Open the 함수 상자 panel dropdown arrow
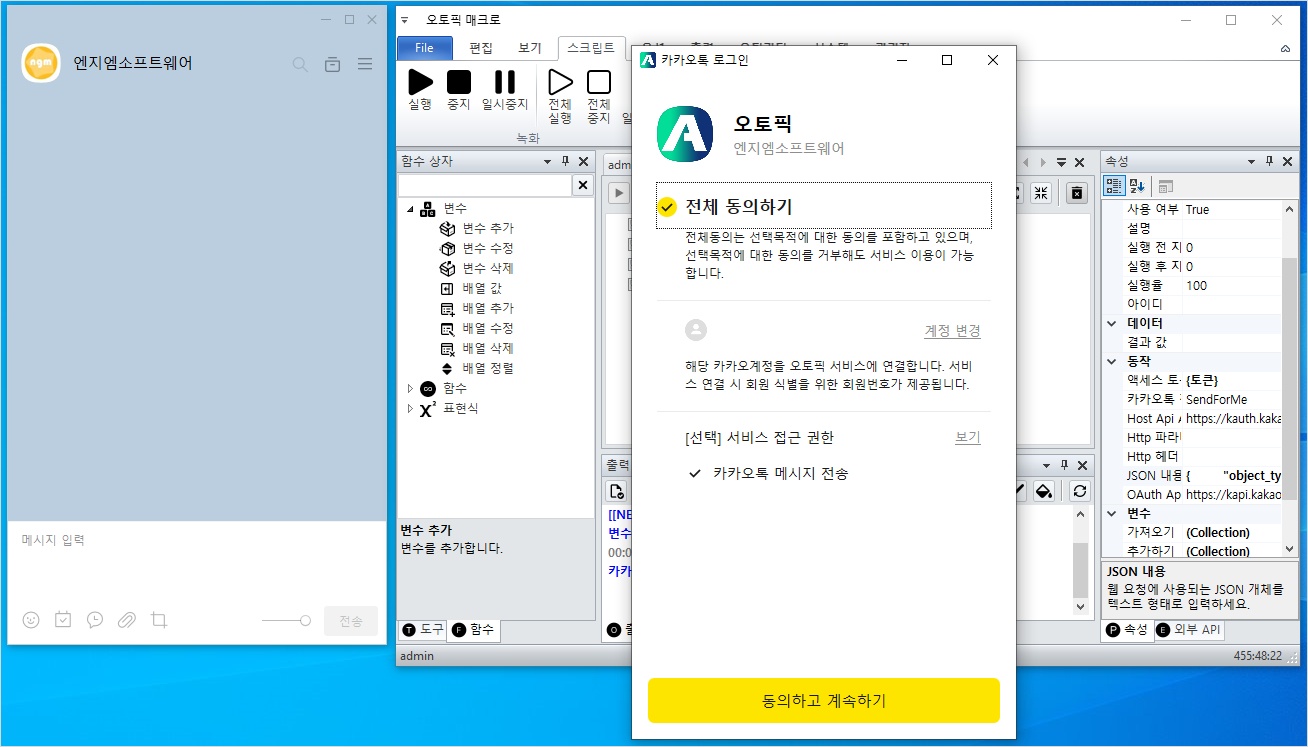The width and height of the screenshot is (1308, 747). 547,162
